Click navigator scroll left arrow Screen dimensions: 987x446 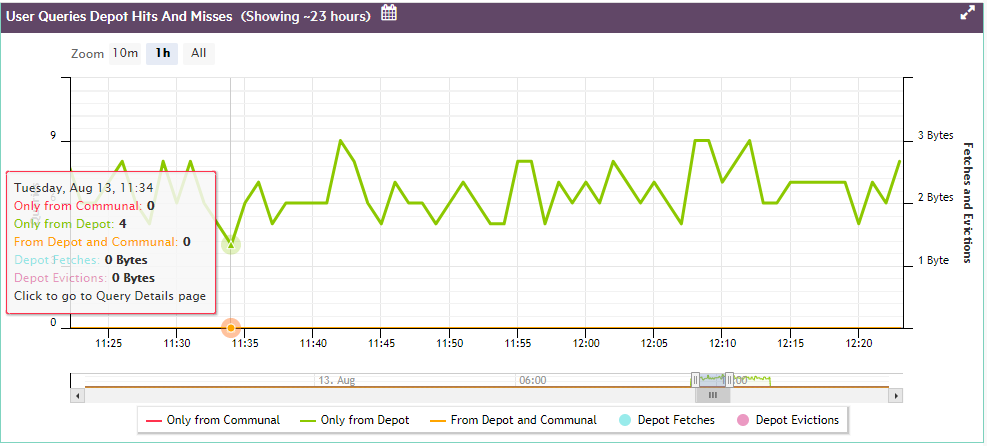click(77, 396)
